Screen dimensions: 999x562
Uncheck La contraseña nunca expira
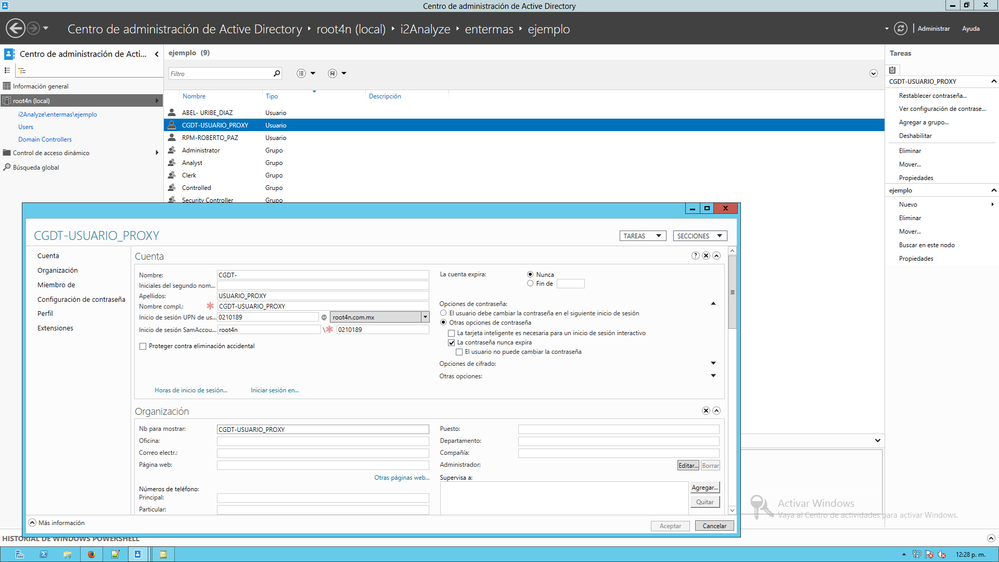[451, 342]
